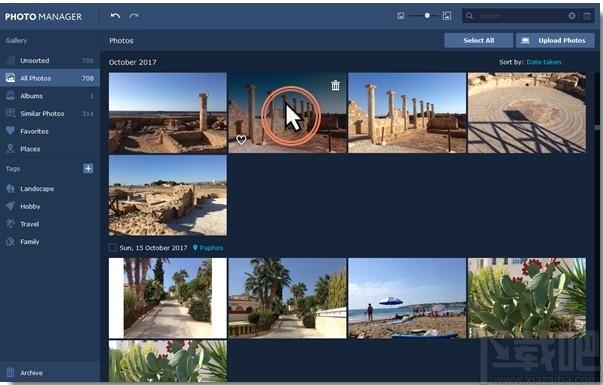603x385 pixels.
Task: Click the Upload Photos button
Action: (555, 40)
